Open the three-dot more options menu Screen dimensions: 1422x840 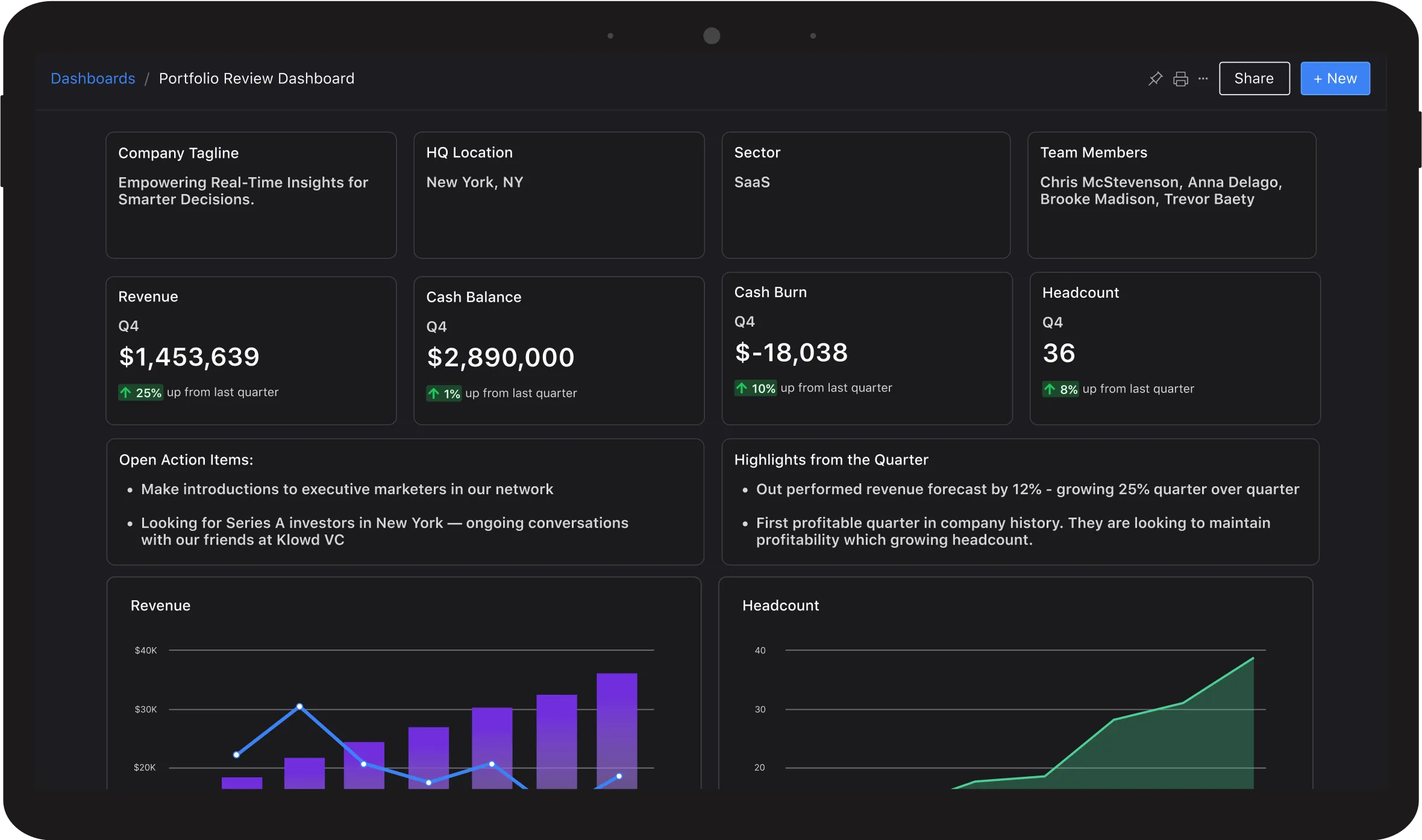coord(1203,78)
